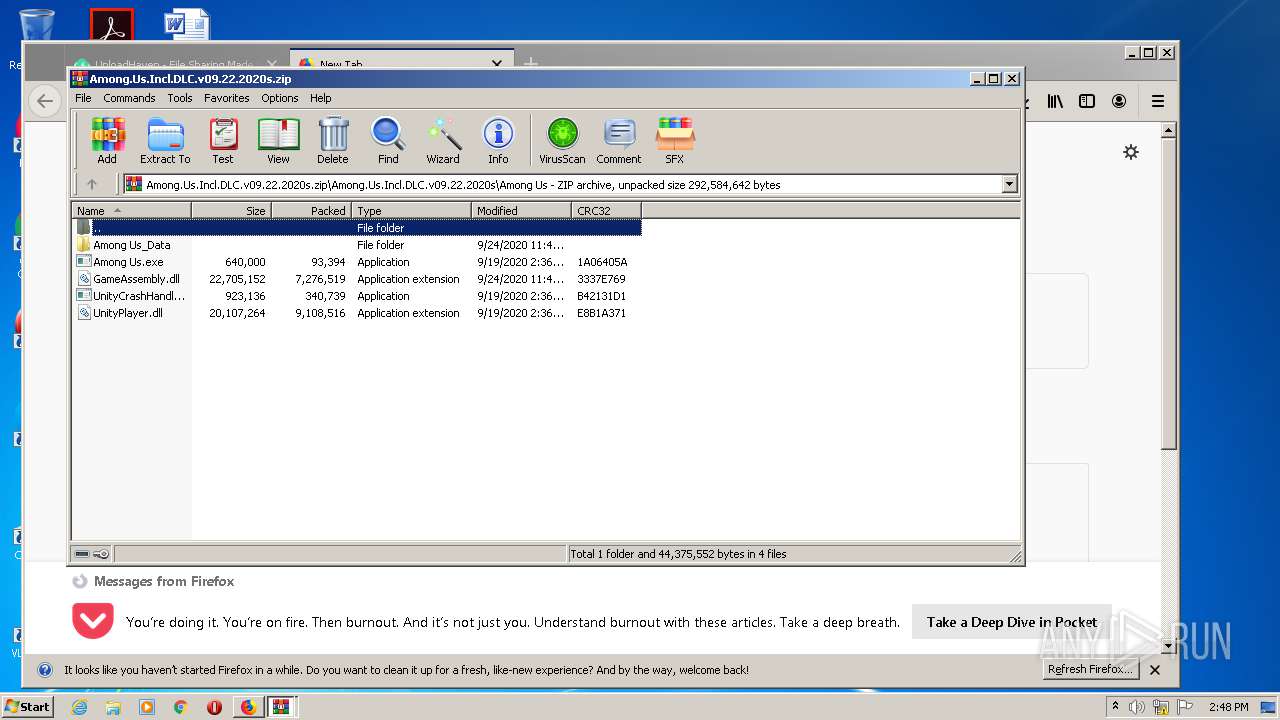
Task: Open the Favorites menu
Action: (x=227, y=98)
